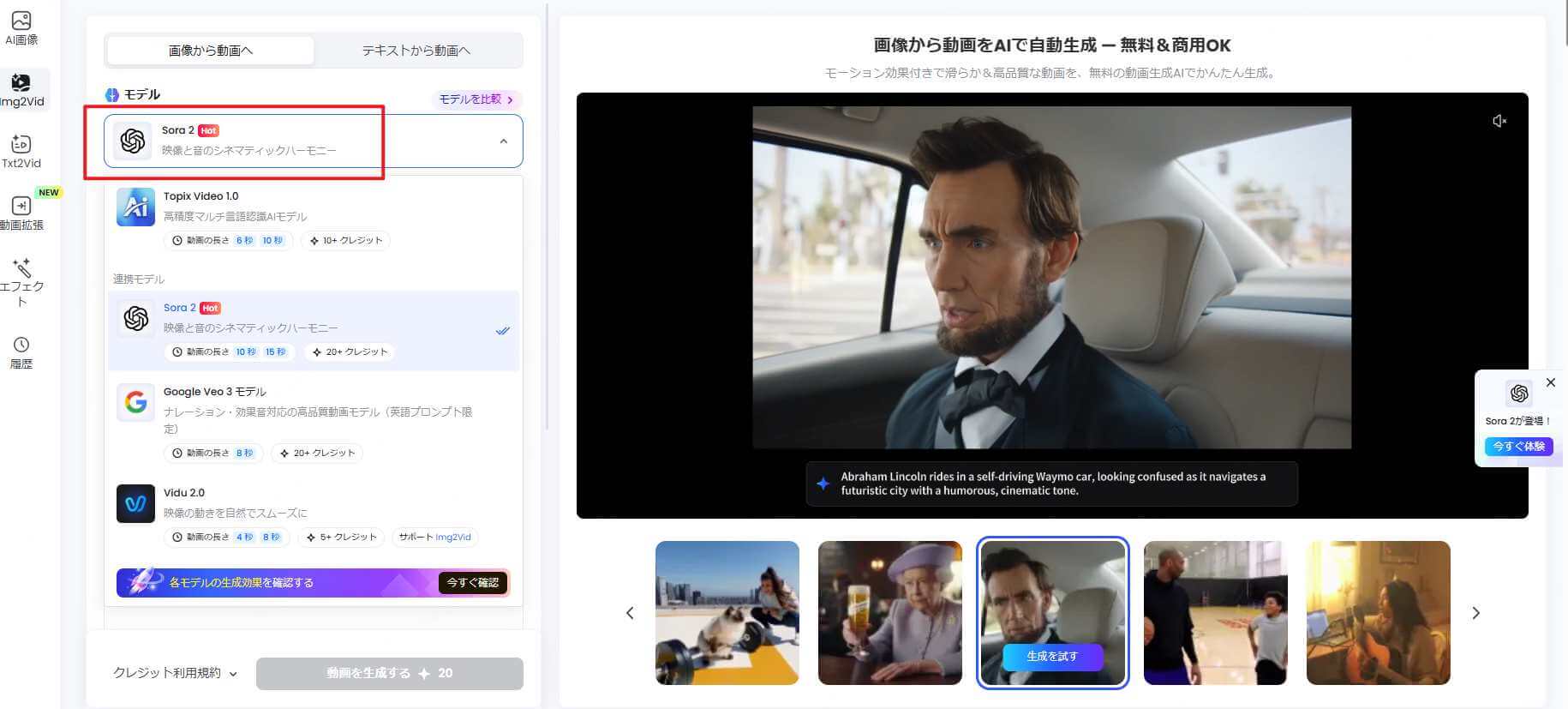Expand the クレジット利用規約 dropdown
Viewport: 1568px width, 709px height.
click(175, 673)
